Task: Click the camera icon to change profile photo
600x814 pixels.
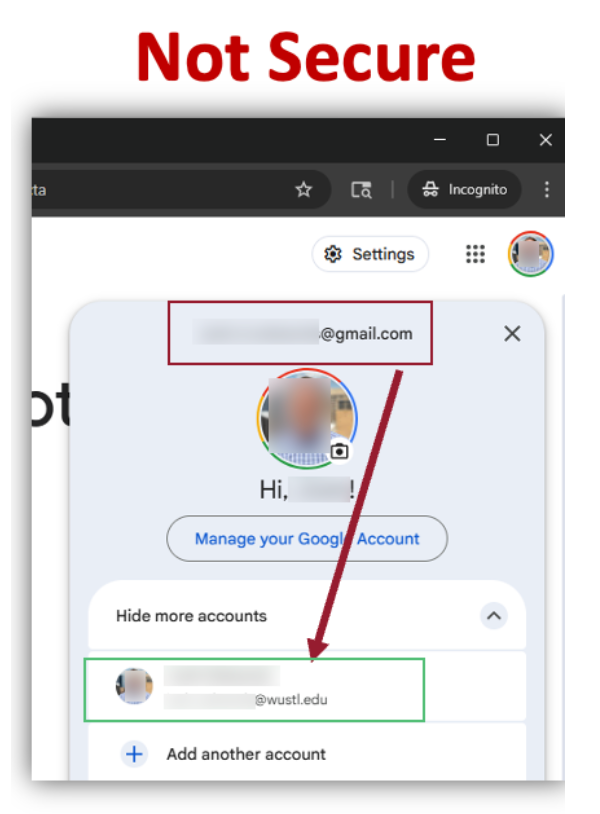Action: pyautogui.click(x=340, y=451)
